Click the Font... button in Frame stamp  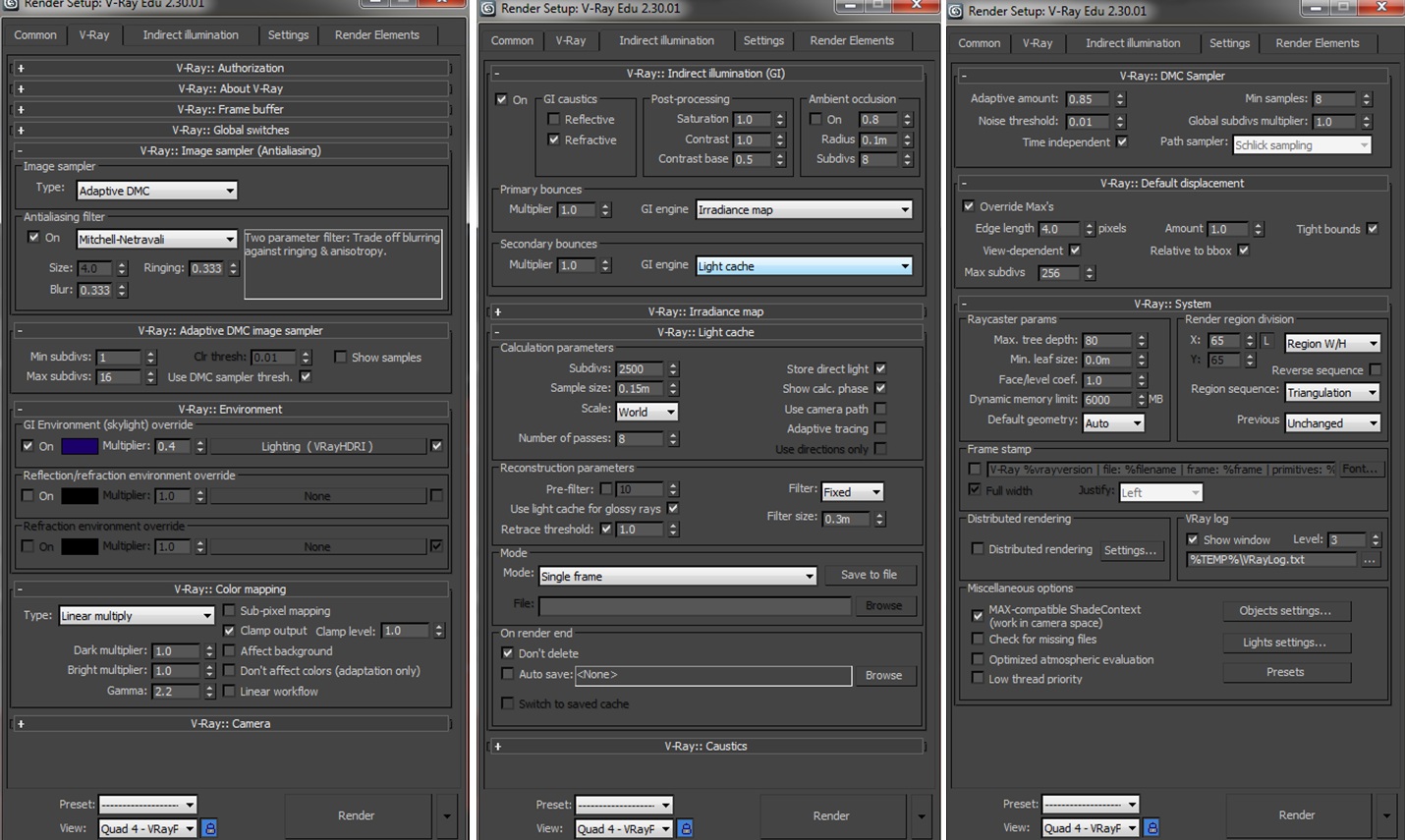(x=1360, y=470)
